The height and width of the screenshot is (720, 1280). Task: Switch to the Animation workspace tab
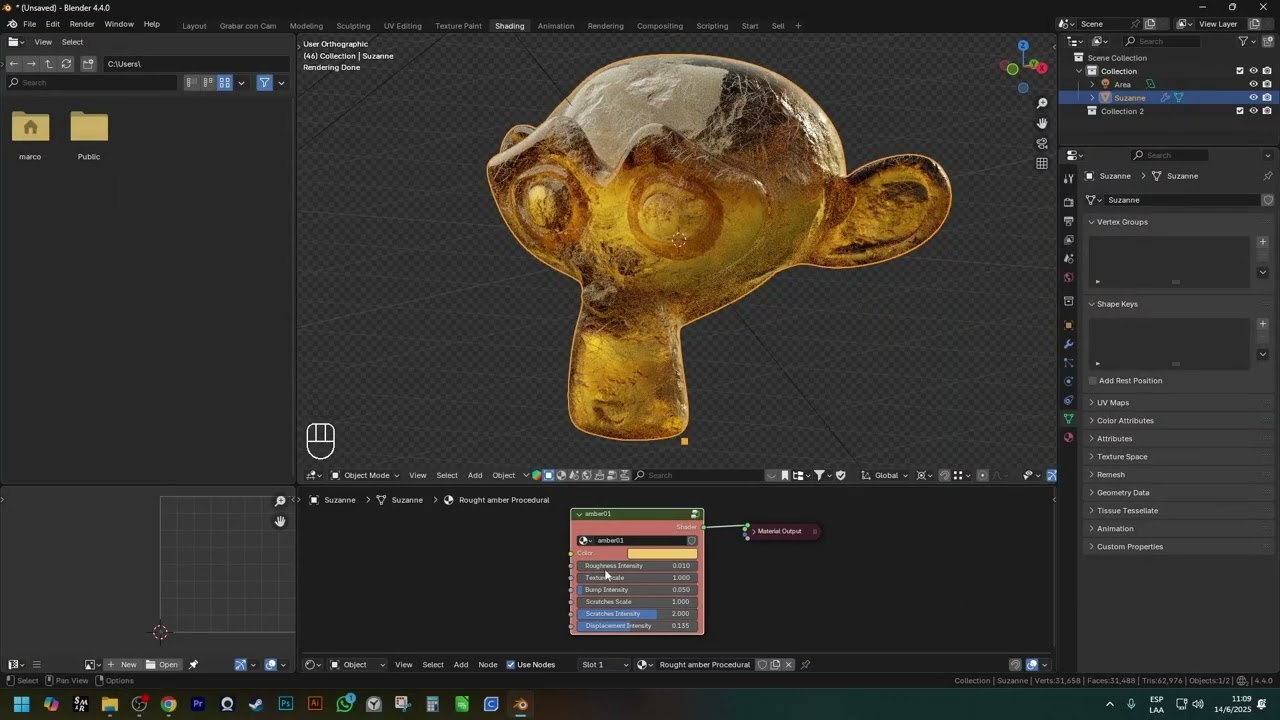coord(556,25)
